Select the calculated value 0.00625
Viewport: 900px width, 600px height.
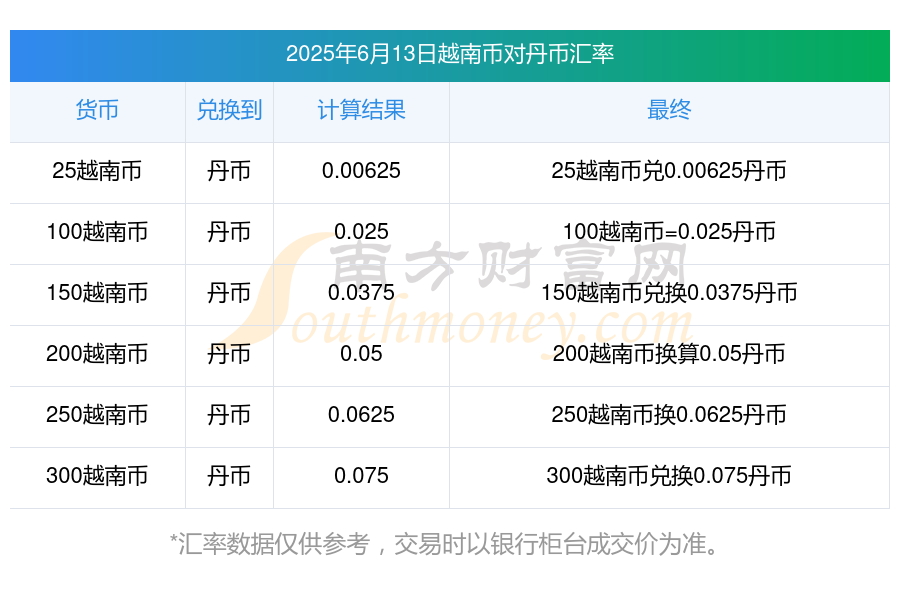click(x=361, y=171)
